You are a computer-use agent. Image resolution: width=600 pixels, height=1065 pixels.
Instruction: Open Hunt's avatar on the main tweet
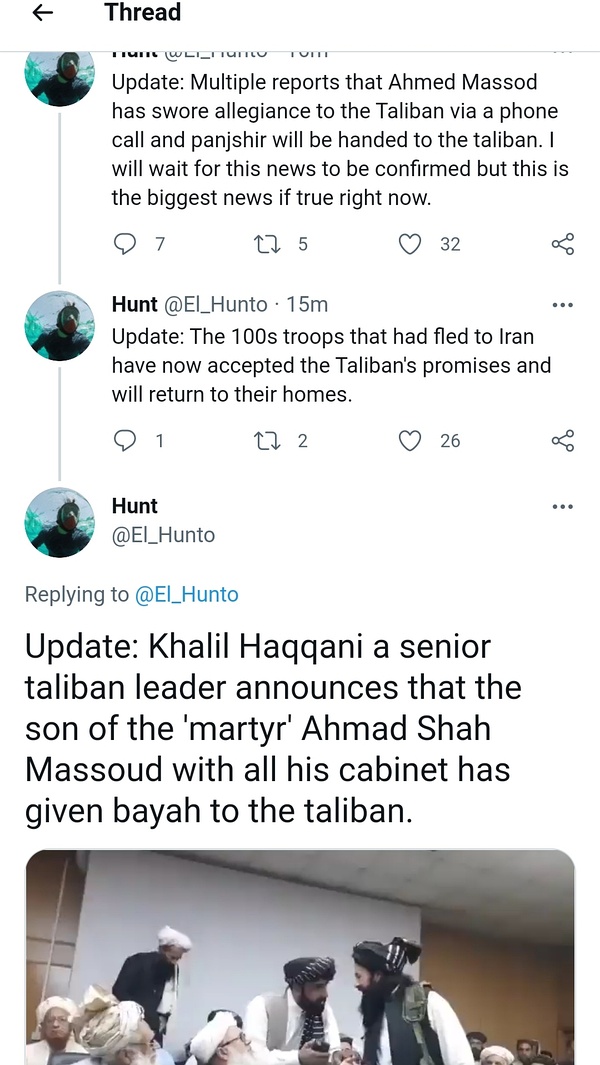(x=61, y=522)
